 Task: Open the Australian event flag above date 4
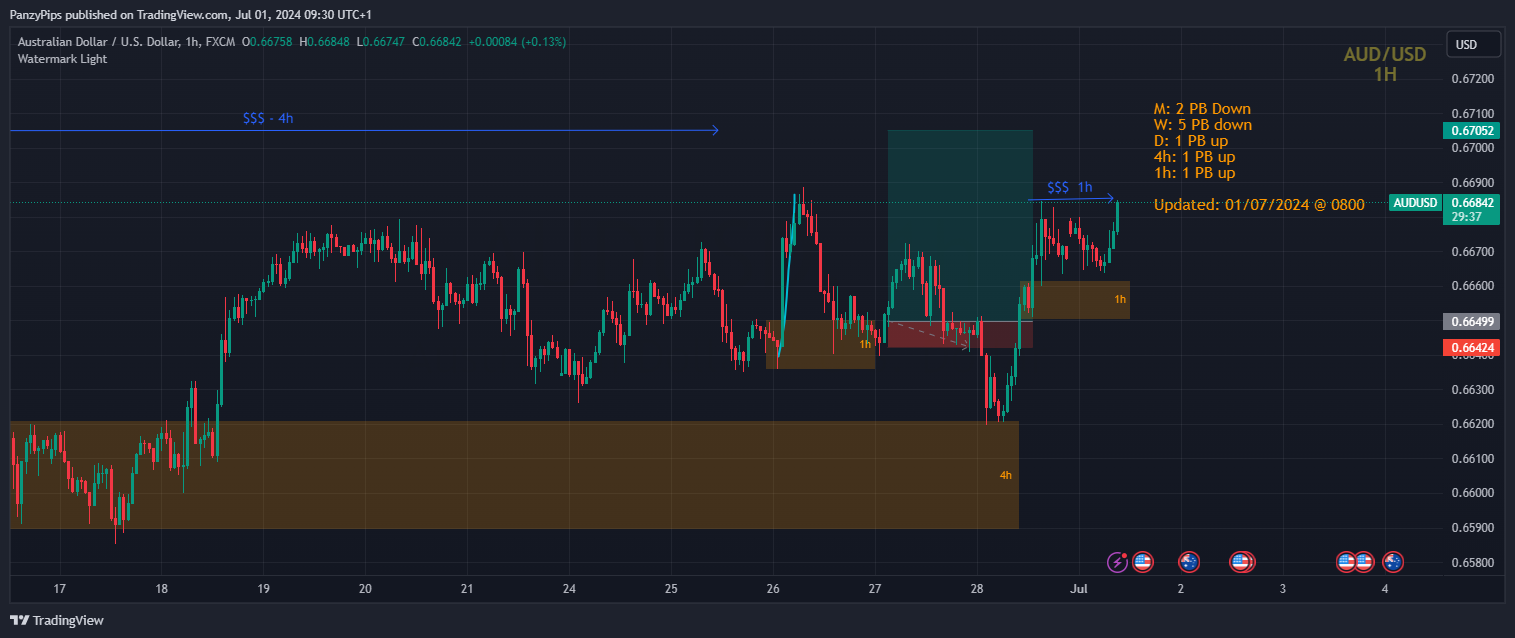1392,562
